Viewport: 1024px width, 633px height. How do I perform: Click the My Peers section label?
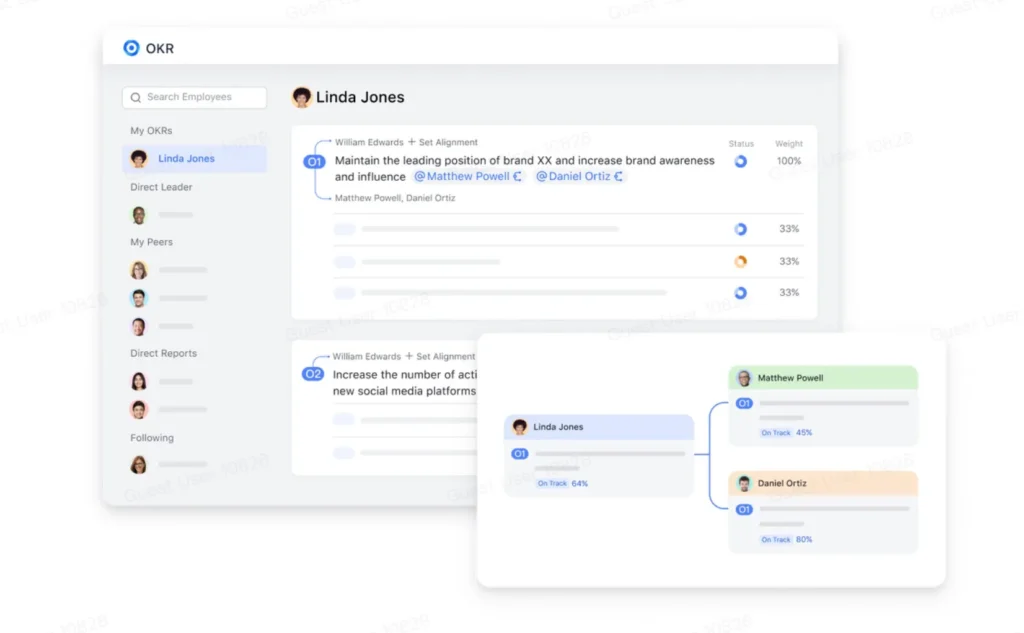152,242
